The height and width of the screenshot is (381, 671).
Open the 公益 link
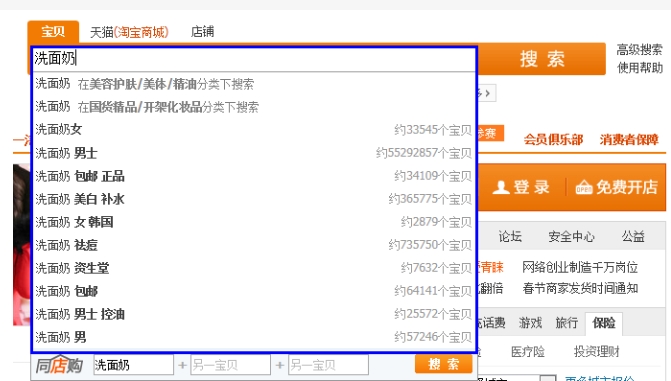pyautogui.click(x=633, y=236)
